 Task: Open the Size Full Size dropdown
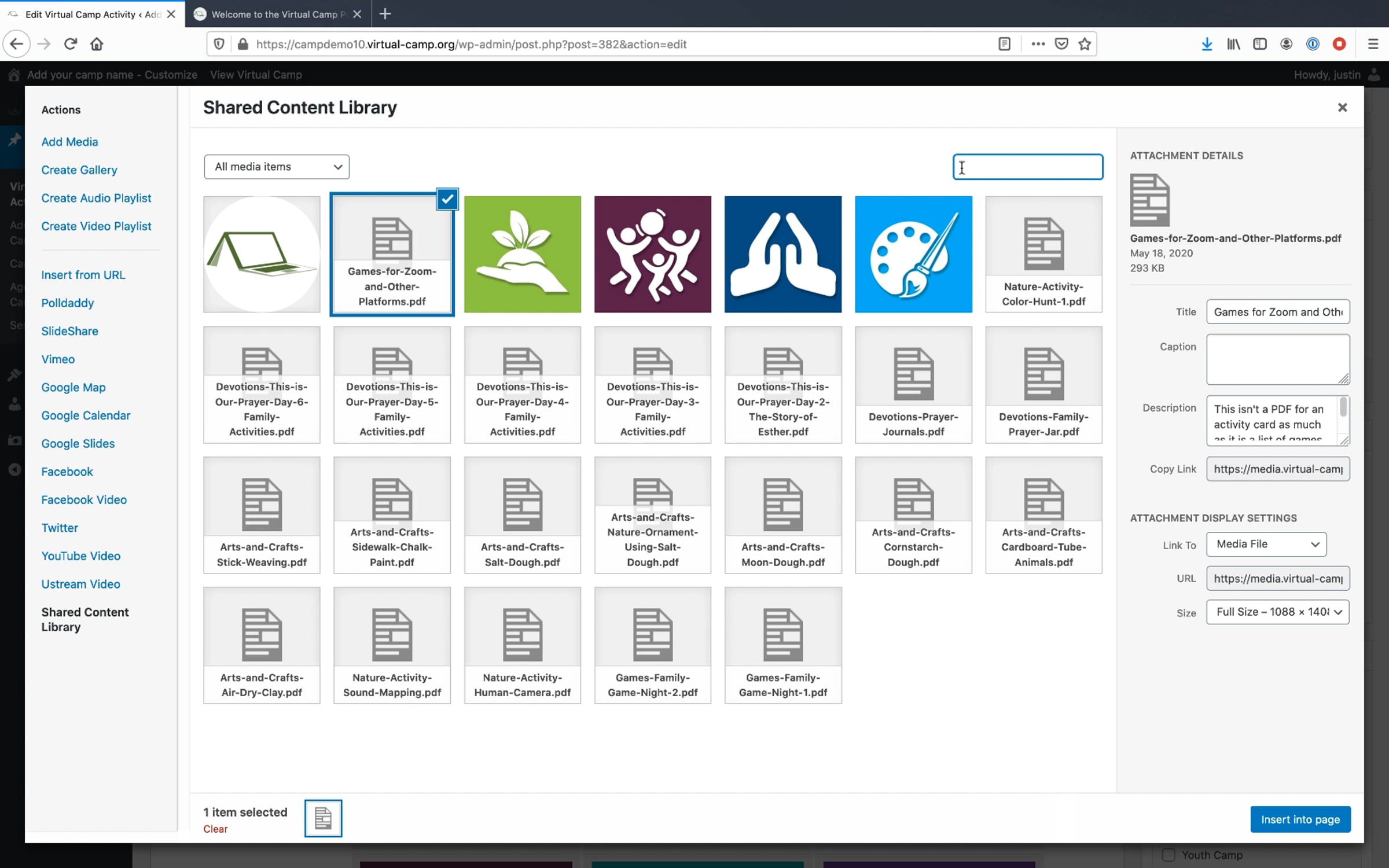(1277, 612)
